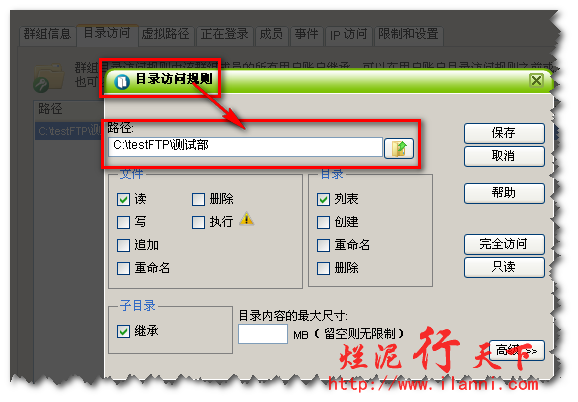Click the max size MB input box
The image size is (578, 402).
(x=263, y=334)
